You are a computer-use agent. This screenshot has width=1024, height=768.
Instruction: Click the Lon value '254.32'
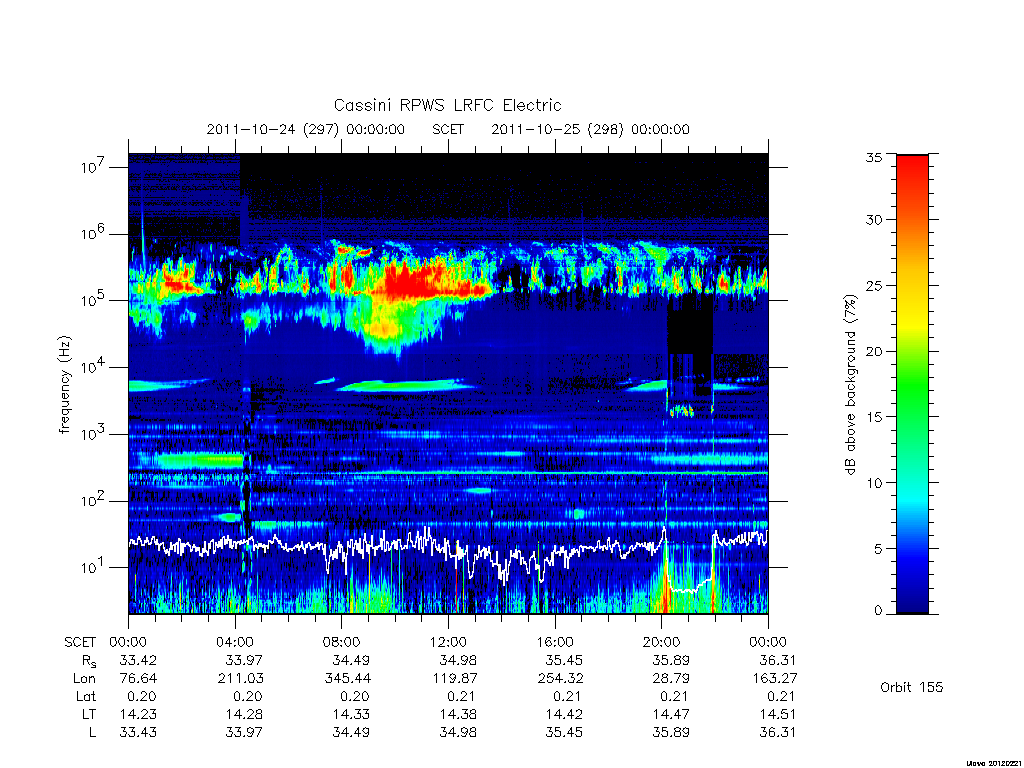(x=560, y=679)
